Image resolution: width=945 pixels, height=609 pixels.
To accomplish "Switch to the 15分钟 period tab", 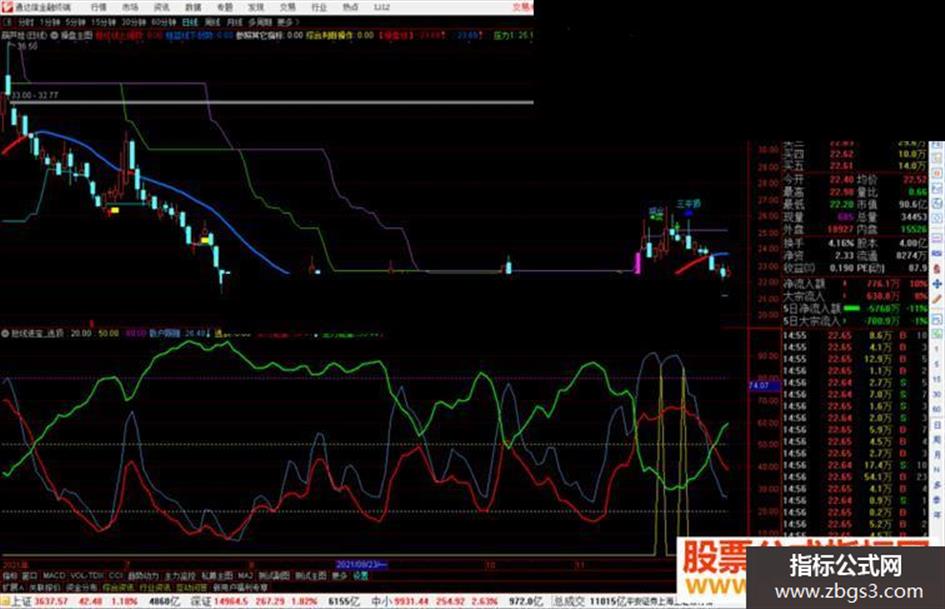I will pos(103,22).
